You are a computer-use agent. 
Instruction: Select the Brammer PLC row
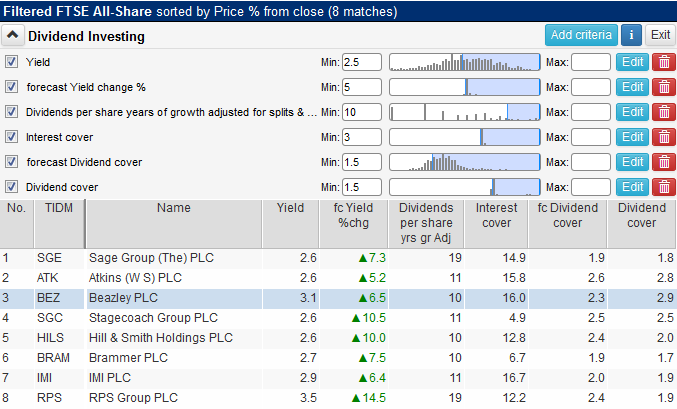tap(338, 358)
